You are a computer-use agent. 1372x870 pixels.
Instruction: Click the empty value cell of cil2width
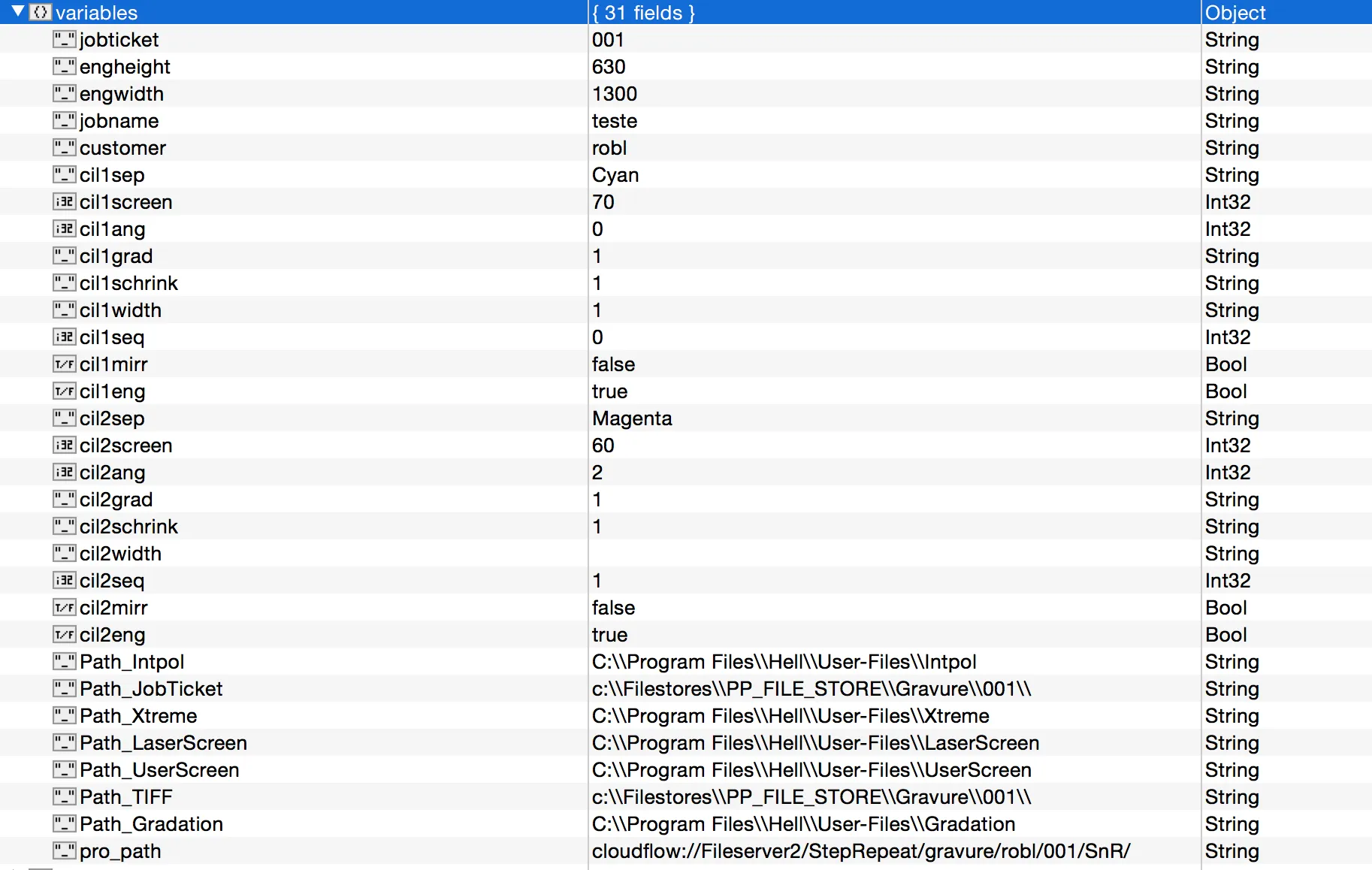pyautogui.click(x=893, y=554)
